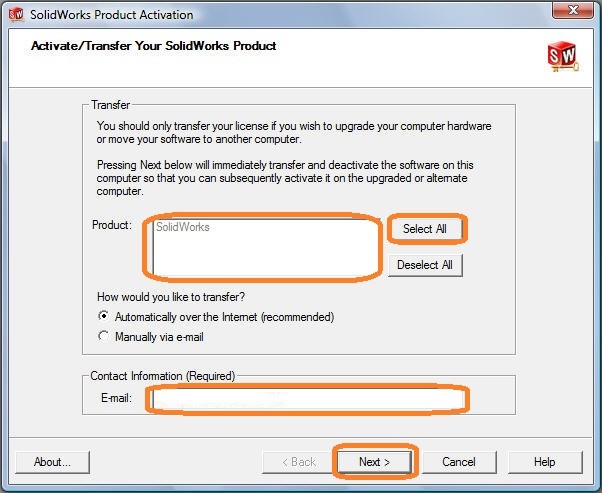Click the SolidWorks title bar icon
Screen dimensions: 602x493
tap(16, 15)
